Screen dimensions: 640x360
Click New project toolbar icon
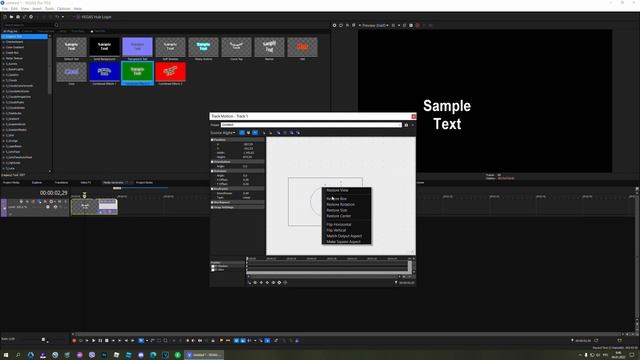coord(5,17)
